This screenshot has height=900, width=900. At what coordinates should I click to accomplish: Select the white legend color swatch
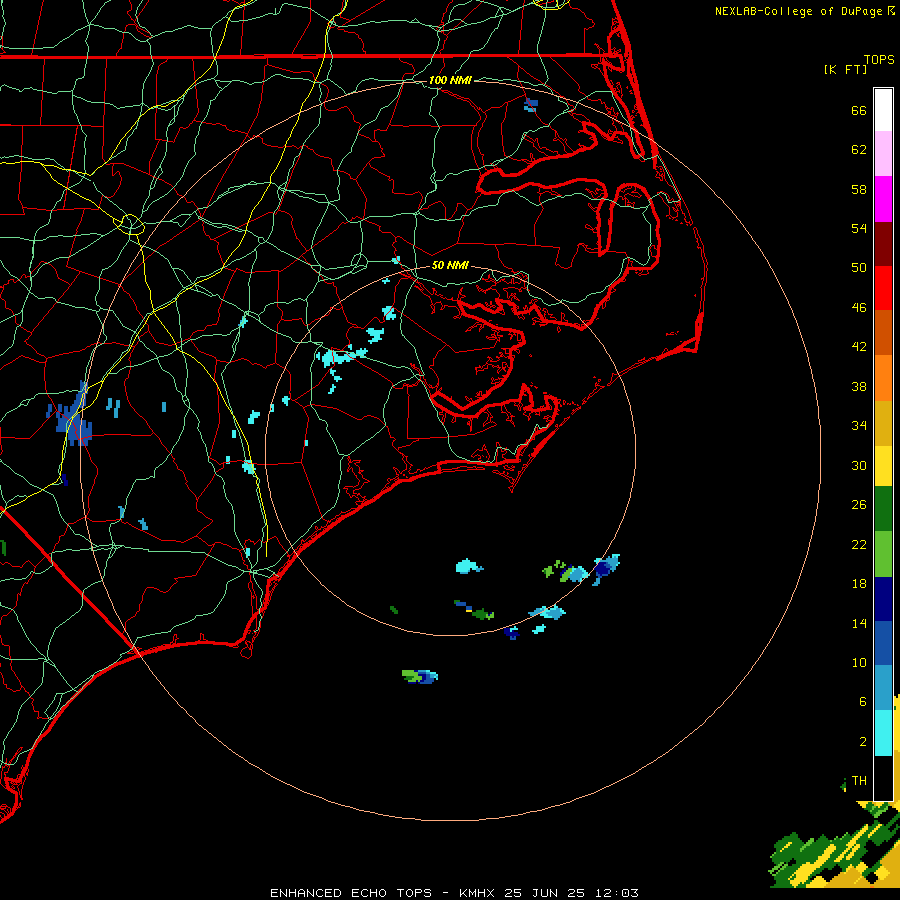(x=883, y=110)
